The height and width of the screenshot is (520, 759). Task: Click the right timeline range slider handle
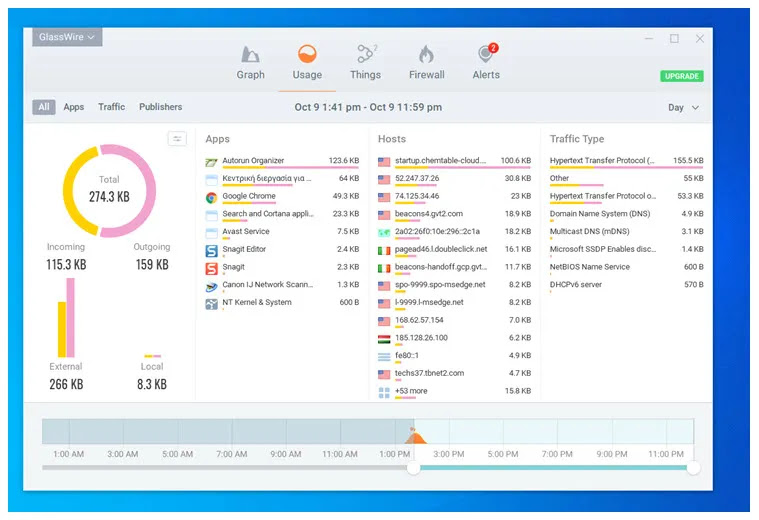click(x=693, y=468)
